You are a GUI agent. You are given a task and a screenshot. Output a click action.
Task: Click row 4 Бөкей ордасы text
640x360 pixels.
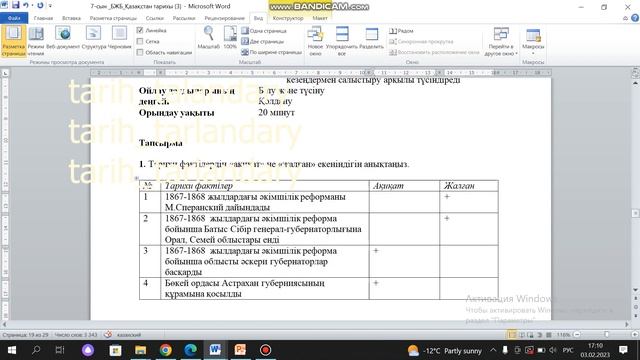point(244,288)
